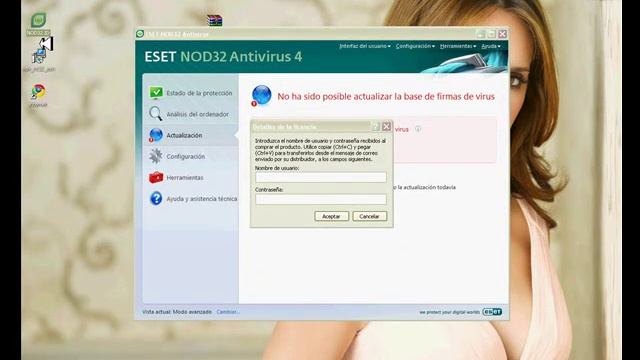Open the Interfaz del usuario menu
This screenshot has width=640, height=360.
(364, 46)
